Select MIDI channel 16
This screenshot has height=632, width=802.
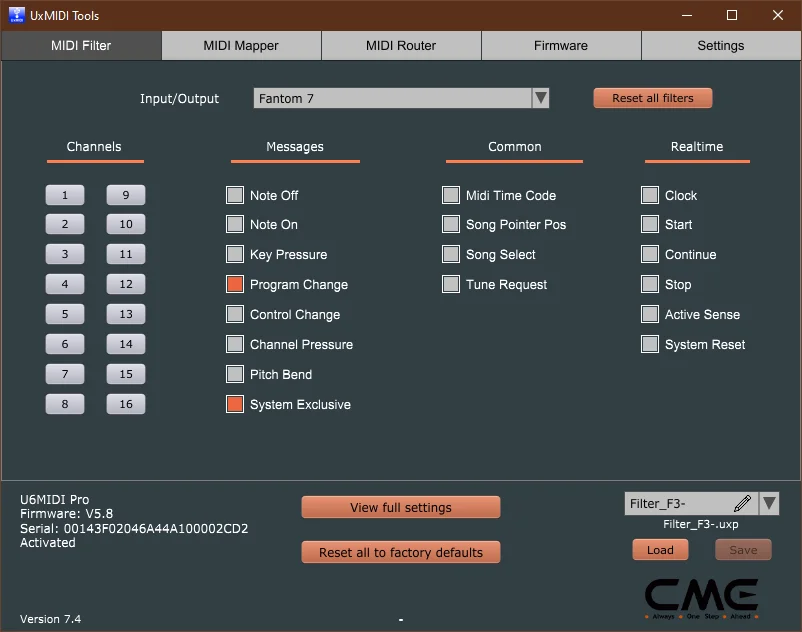pyautogui.click(x=125, y=404)
